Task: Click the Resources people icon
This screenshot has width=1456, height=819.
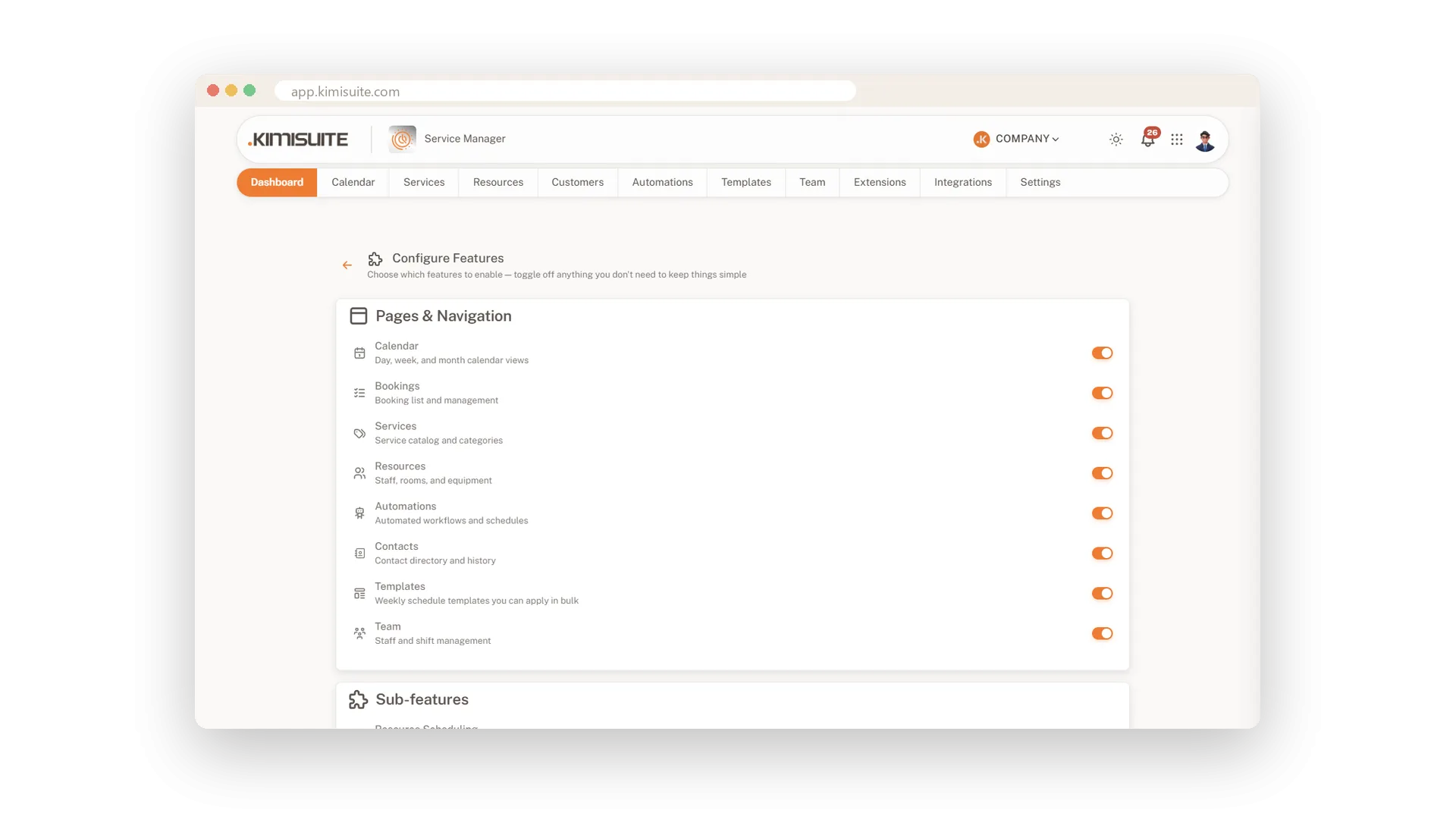Action: (359, 474)
